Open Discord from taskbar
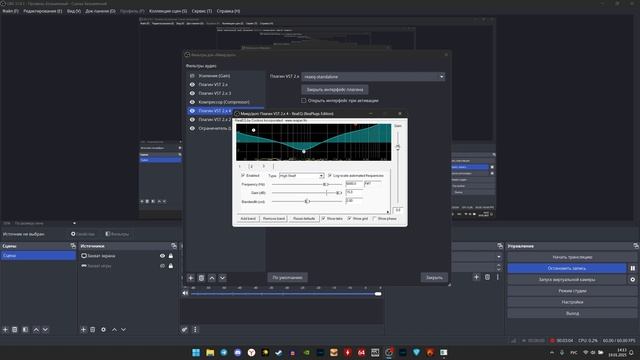This screenshot has width=640, height=360. click(238, 352)
